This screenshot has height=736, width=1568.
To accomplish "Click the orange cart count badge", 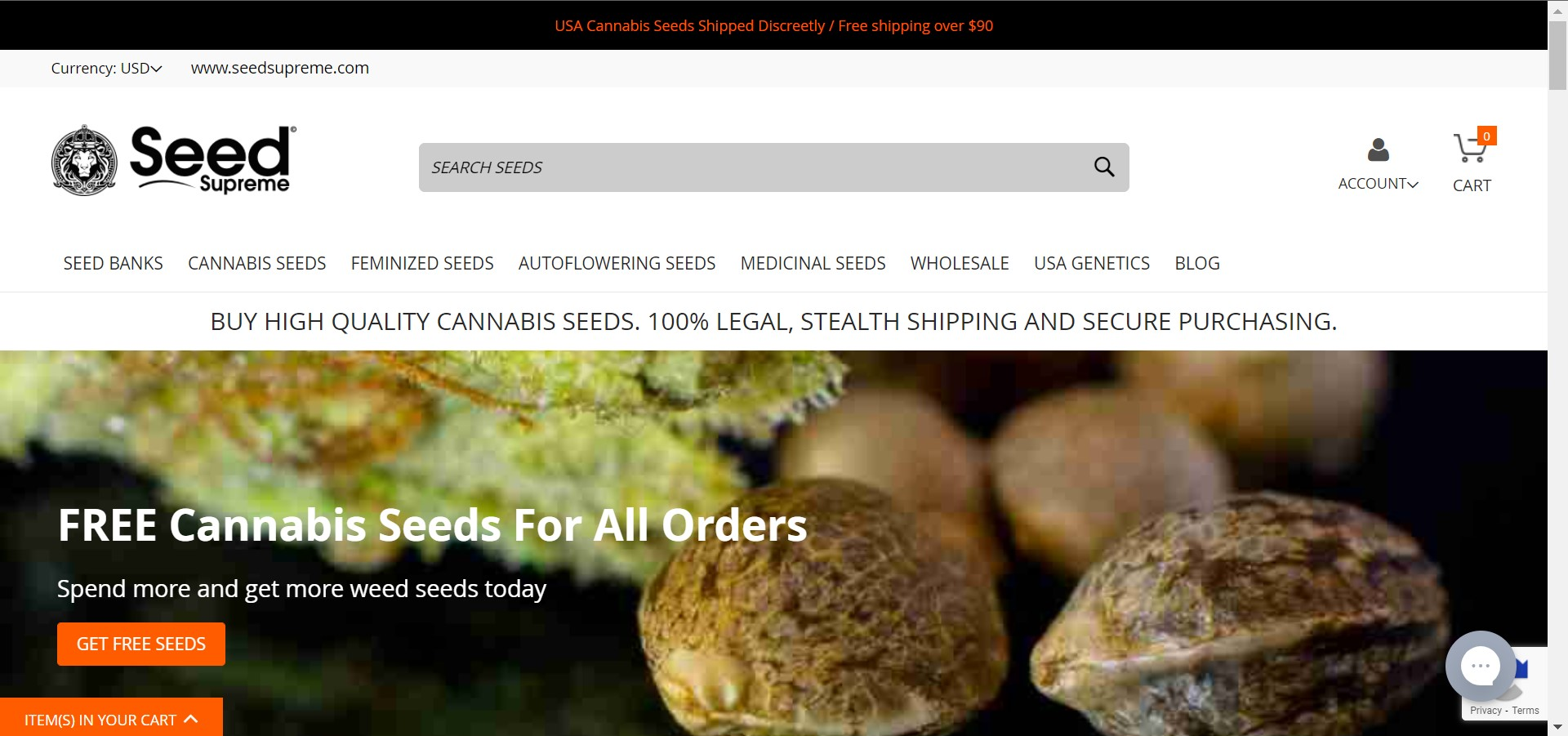I will (1487, 136).
